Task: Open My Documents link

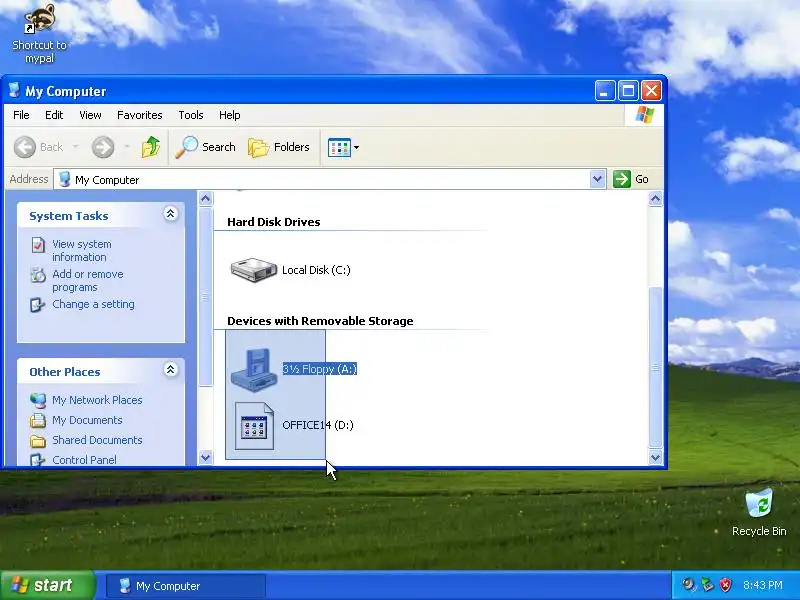Action: [87, 420]
